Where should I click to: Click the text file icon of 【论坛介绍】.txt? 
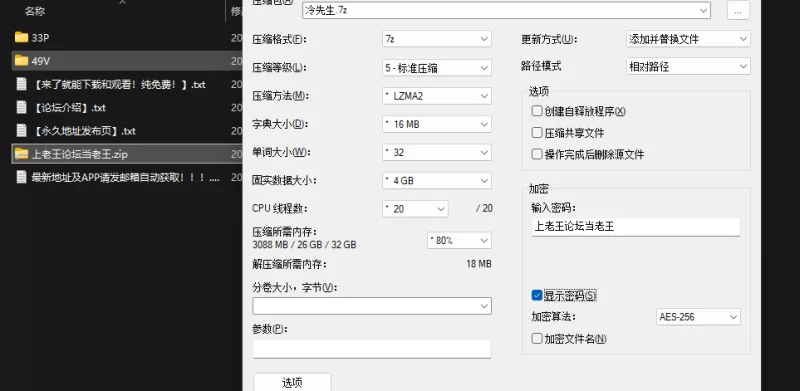[x=21, y=107]
